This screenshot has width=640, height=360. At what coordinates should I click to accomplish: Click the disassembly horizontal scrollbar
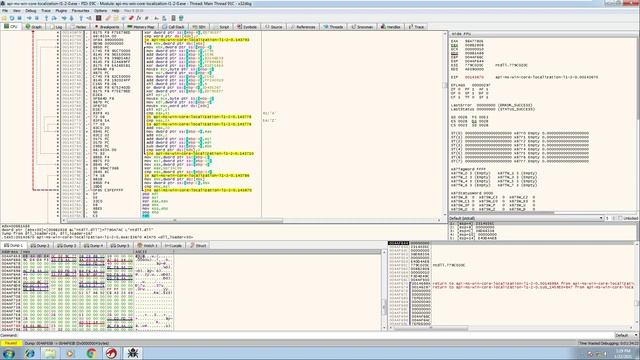click(251, 220)
